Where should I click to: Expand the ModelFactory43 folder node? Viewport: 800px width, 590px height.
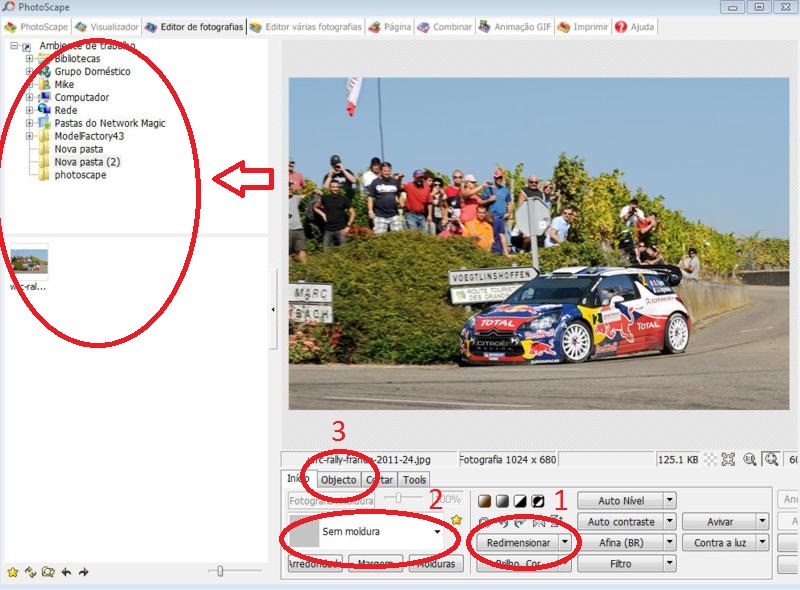pos(29,136)
